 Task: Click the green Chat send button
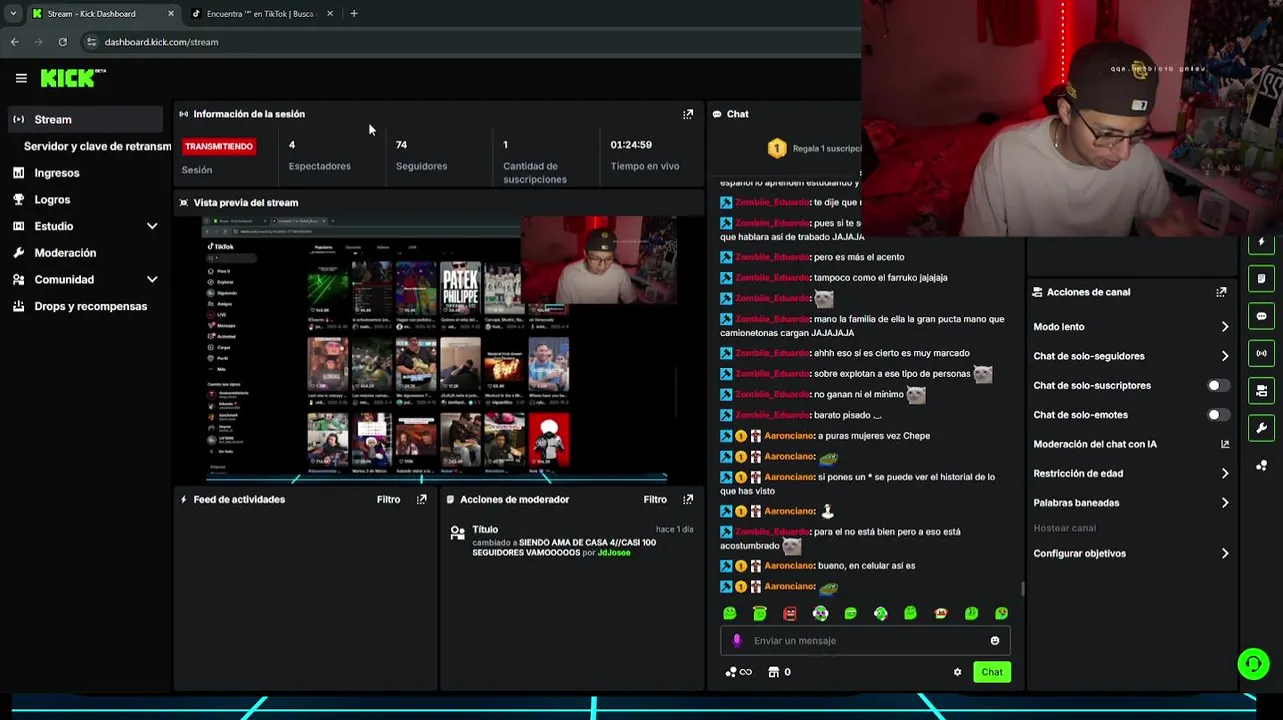click(x=992, y=672)
